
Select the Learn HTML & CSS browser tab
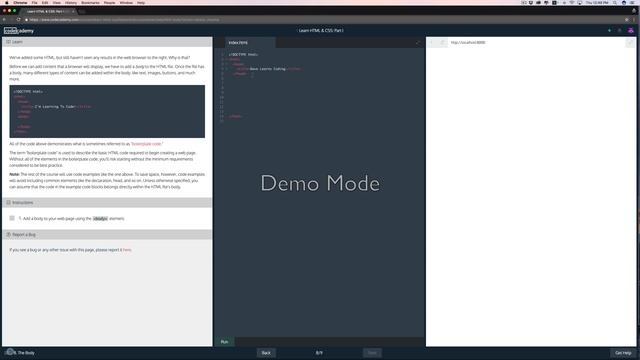pyautogui.click(x=49, y=11)
